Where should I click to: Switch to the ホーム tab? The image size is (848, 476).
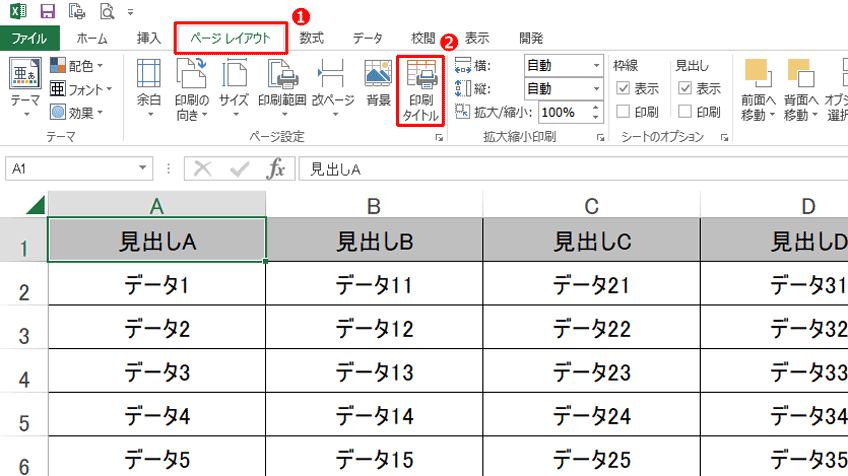pos(92,38)
